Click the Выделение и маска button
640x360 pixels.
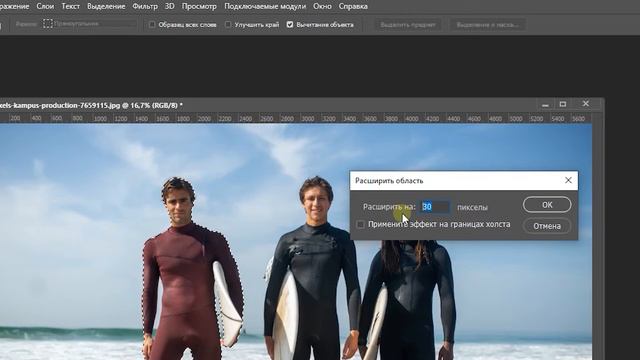487,25
